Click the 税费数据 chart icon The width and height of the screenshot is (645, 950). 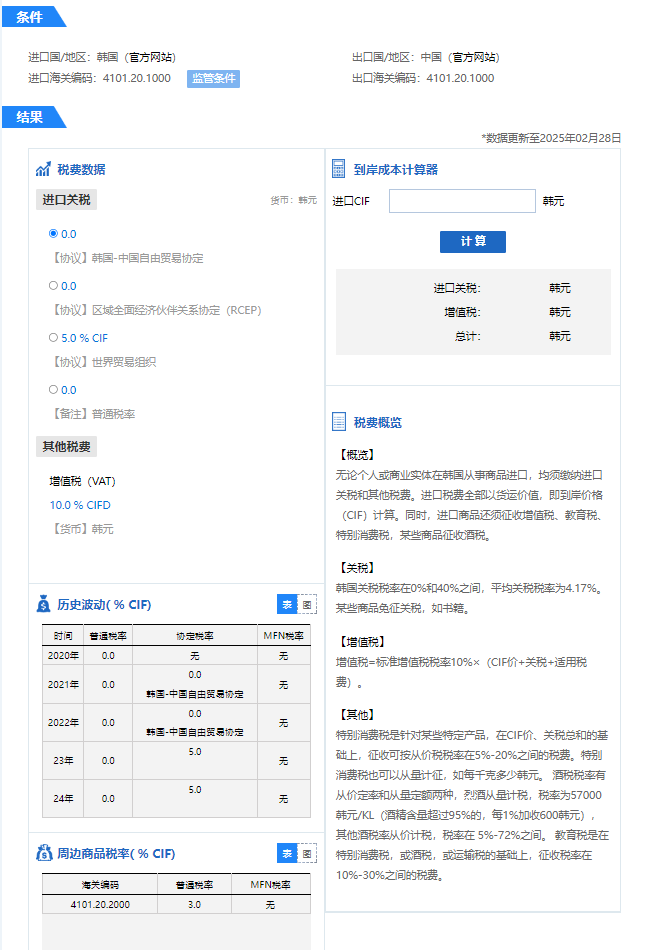click(43, 170)
